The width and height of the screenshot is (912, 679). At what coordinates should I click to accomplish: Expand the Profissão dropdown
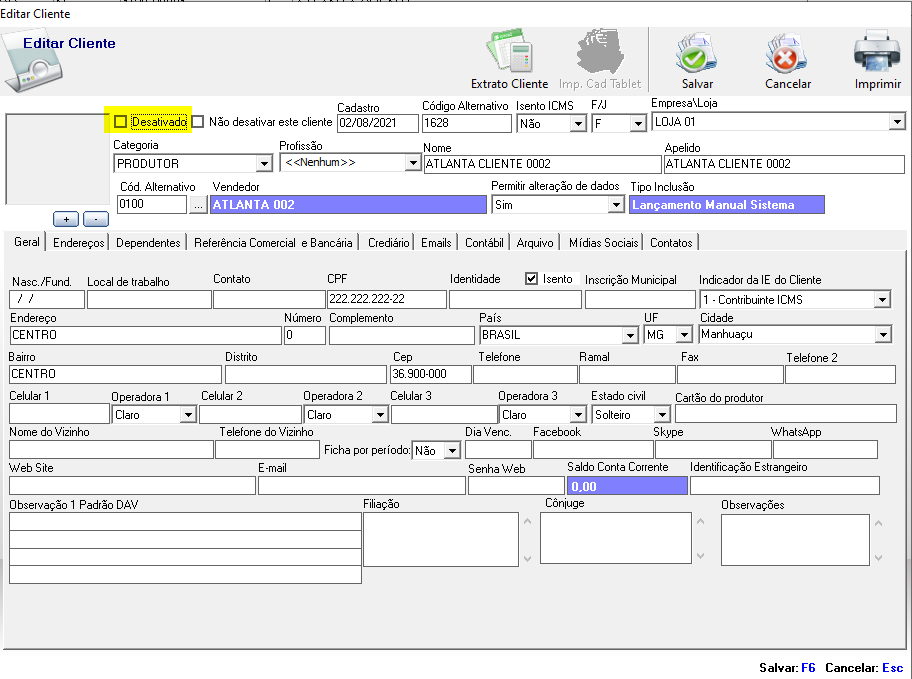413,163
